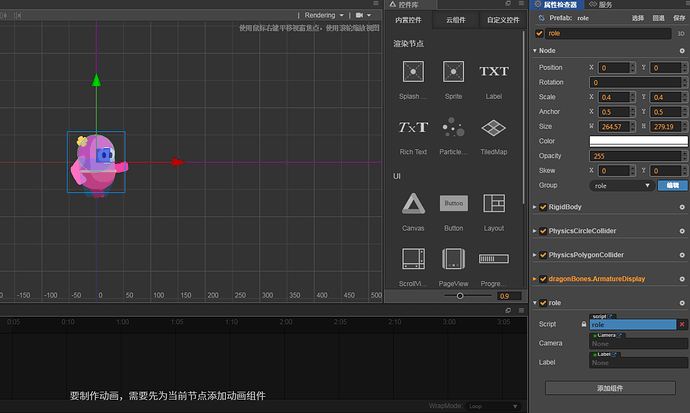690x413 pixels.
Task: Open PhysicsPolygonCollider settings gear
Action: [682, 255]
